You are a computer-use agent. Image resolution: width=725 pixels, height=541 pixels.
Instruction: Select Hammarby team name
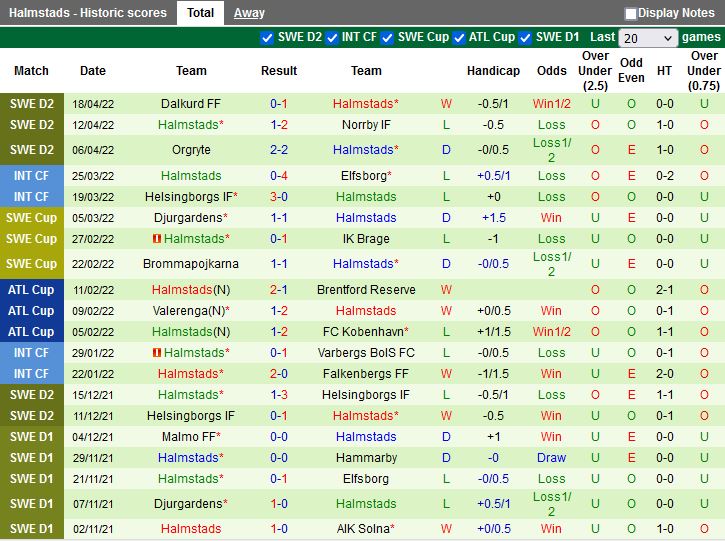pyautogui.click(x=366, y=458)
